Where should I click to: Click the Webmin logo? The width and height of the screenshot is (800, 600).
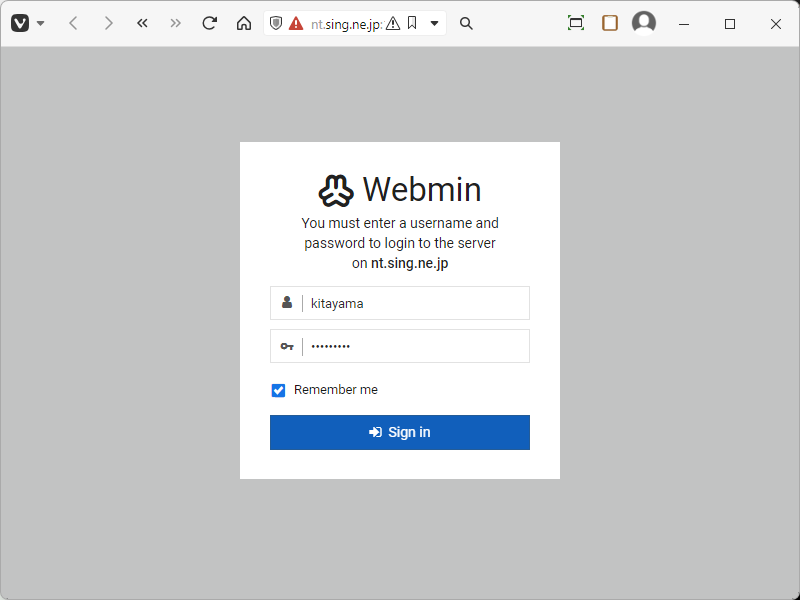[x=400, y=190]
